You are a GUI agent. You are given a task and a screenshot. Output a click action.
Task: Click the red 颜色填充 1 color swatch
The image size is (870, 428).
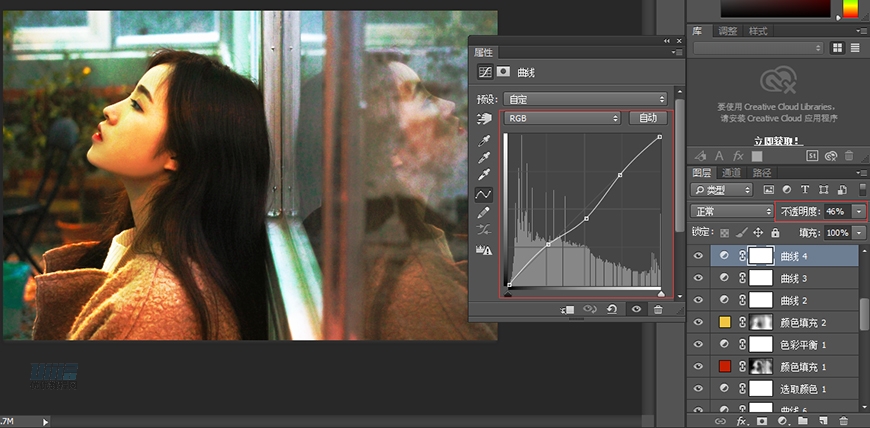pos(726,366)
